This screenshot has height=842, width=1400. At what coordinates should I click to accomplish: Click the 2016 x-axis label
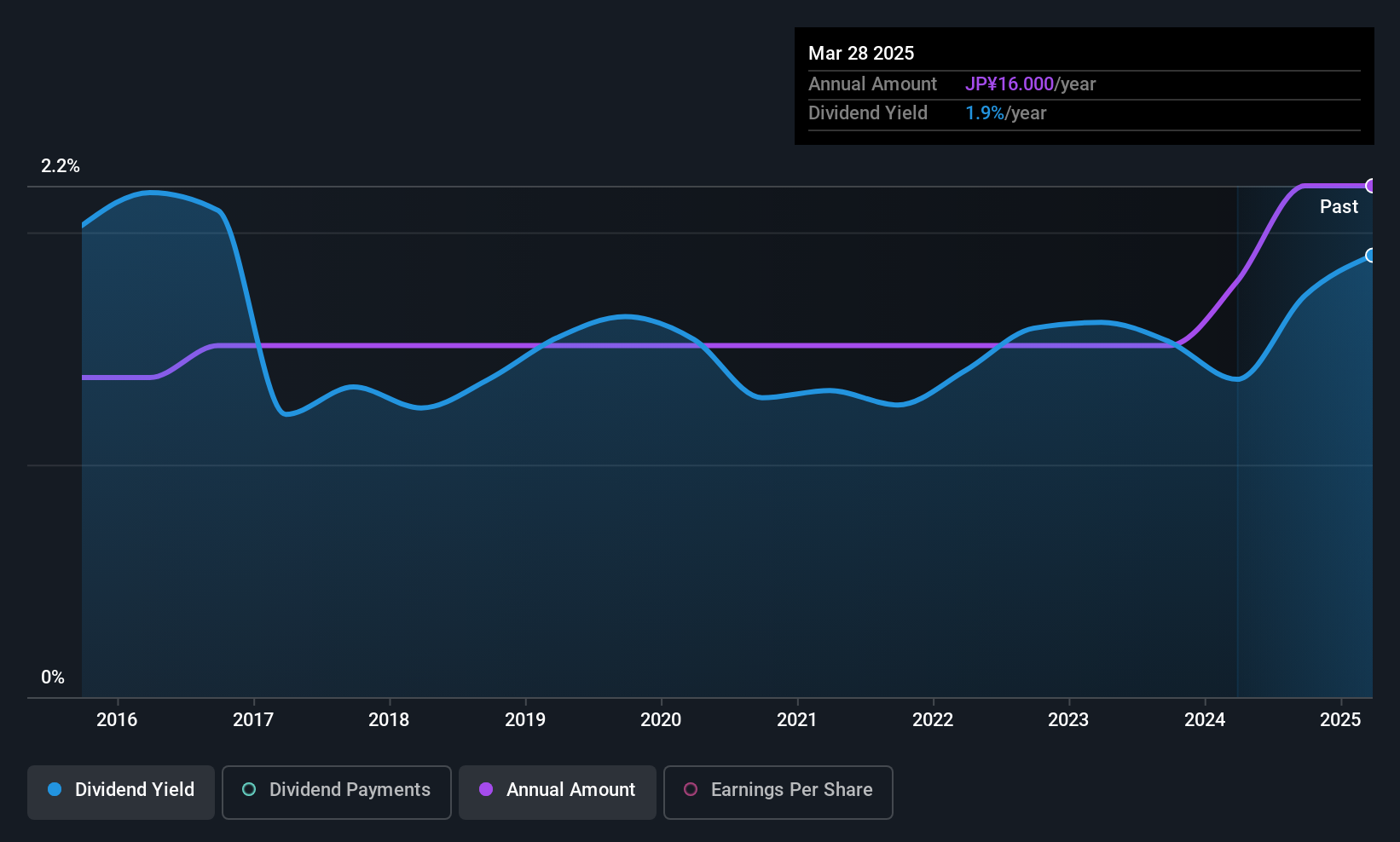point(117,720)
